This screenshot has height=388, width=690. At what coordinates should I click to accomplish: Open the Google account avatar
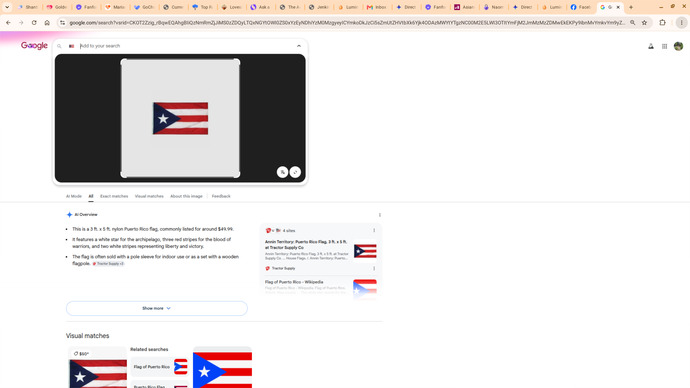click(x=679, y=46)
